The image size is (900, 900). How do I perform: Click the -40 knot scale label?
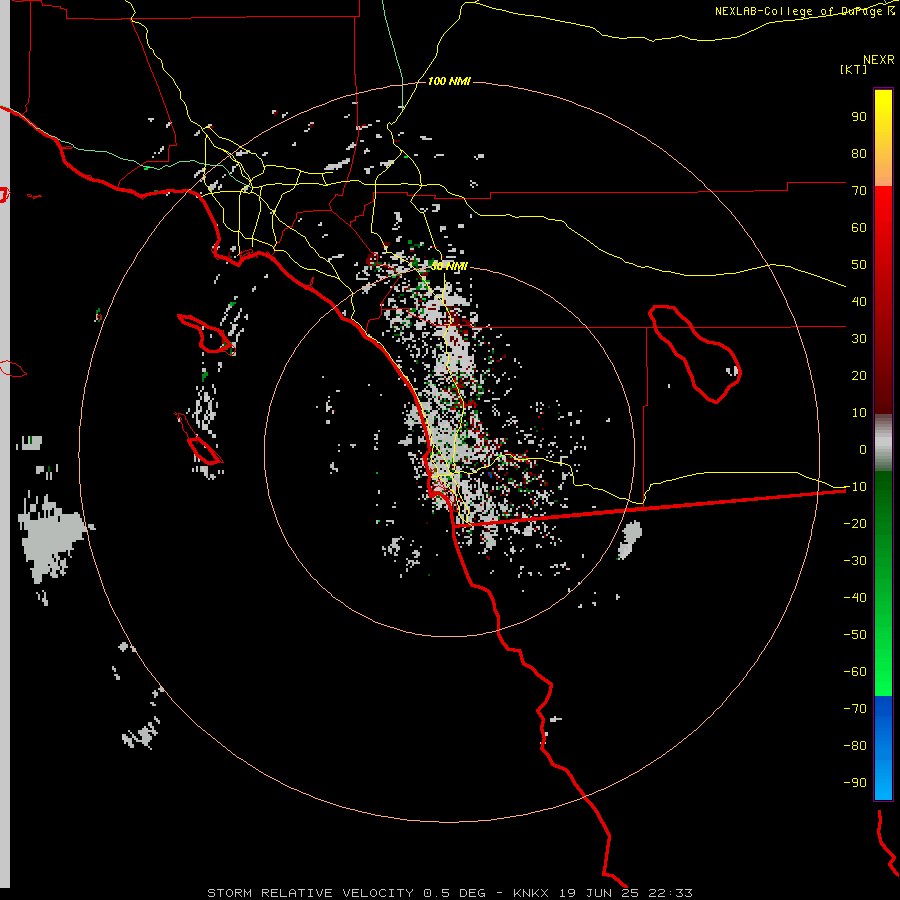tap(855, 598)
